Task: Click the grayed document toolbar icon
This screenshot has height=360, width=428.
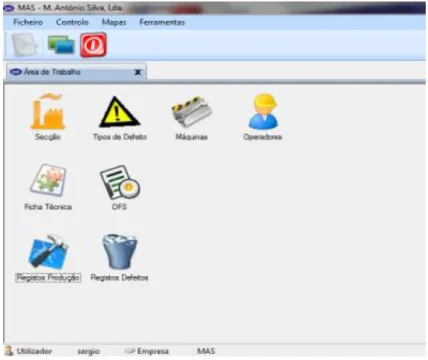Action: point(26,45)
